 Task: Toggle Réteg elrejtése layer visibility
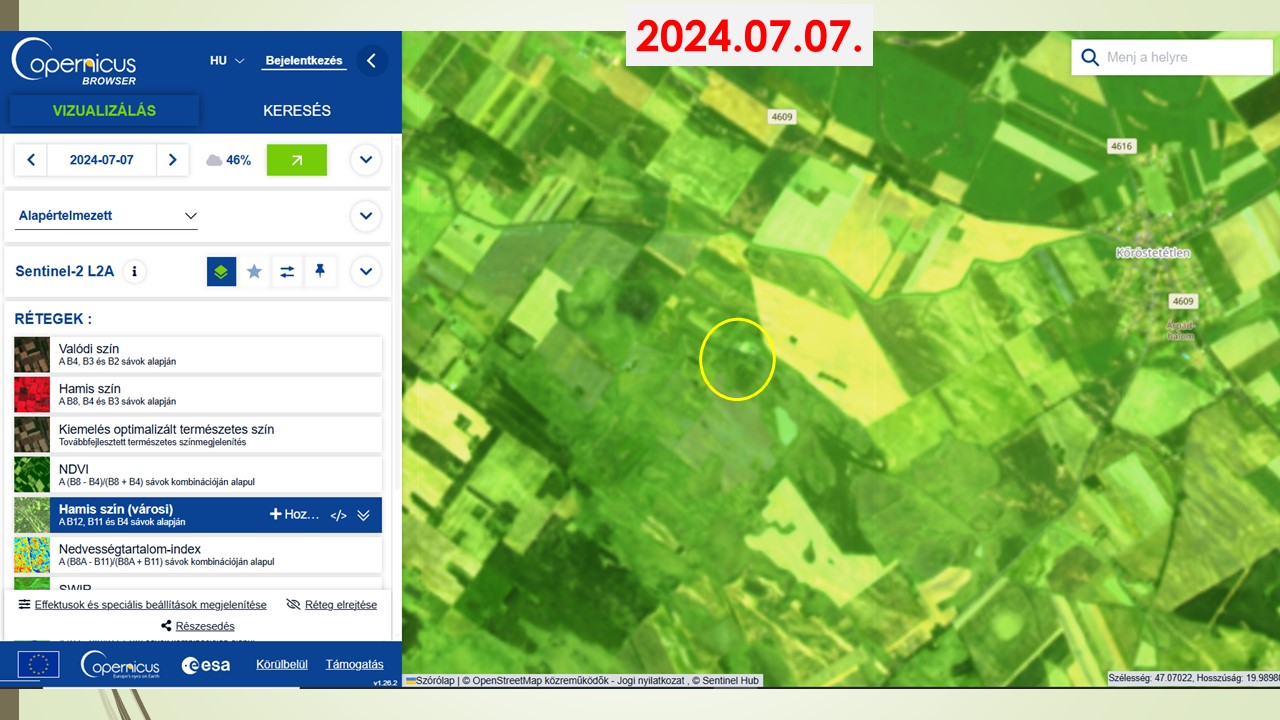(x=331, y=605)
